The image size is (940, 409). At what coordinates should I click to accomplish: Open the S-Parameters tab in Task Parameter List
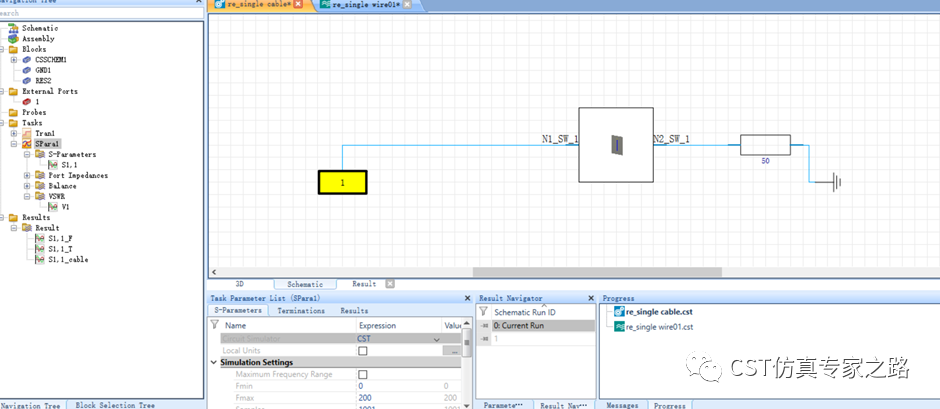239,311
